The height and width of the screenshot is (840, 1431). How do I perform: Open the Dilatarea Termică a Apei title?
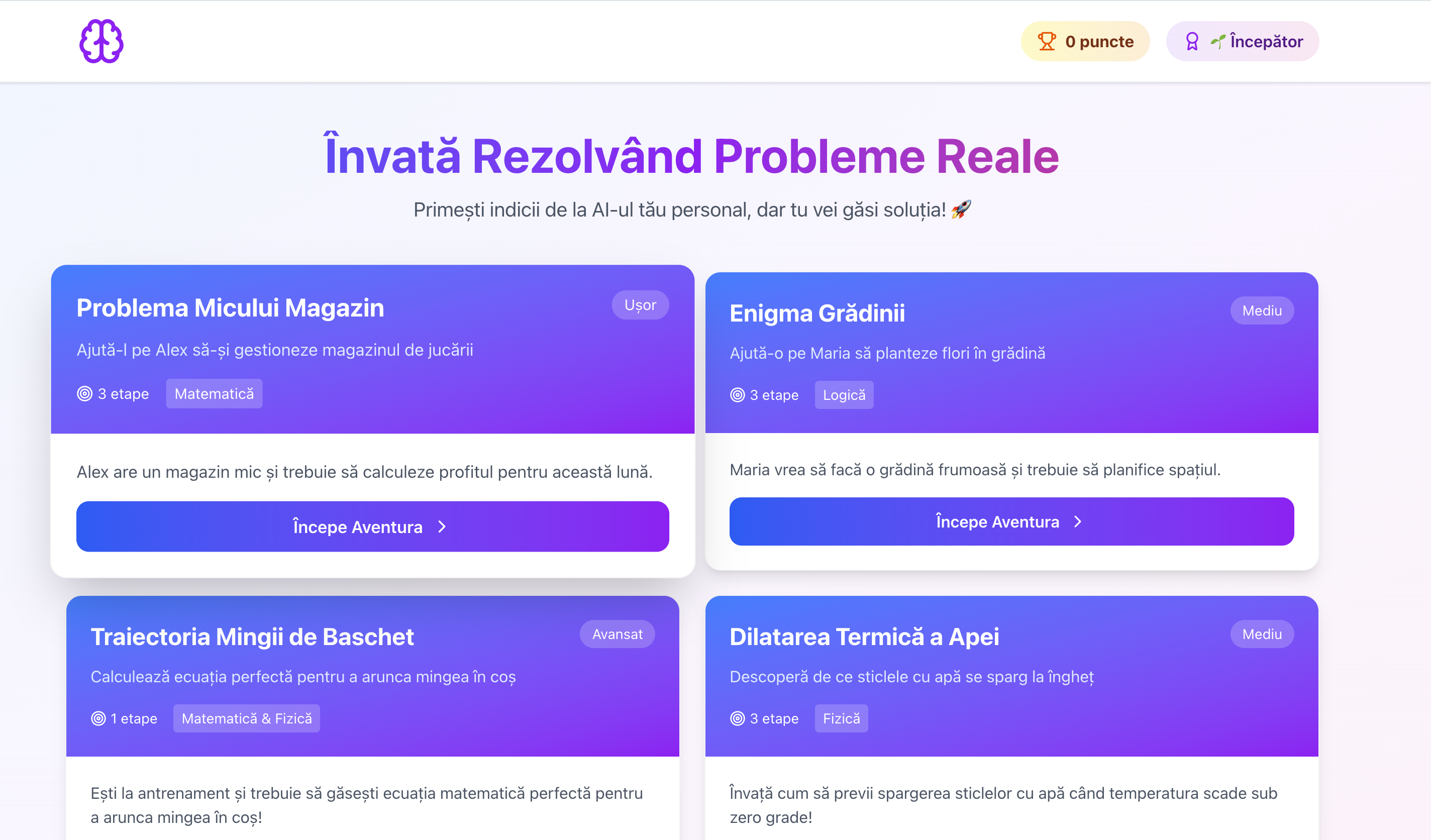864,637
